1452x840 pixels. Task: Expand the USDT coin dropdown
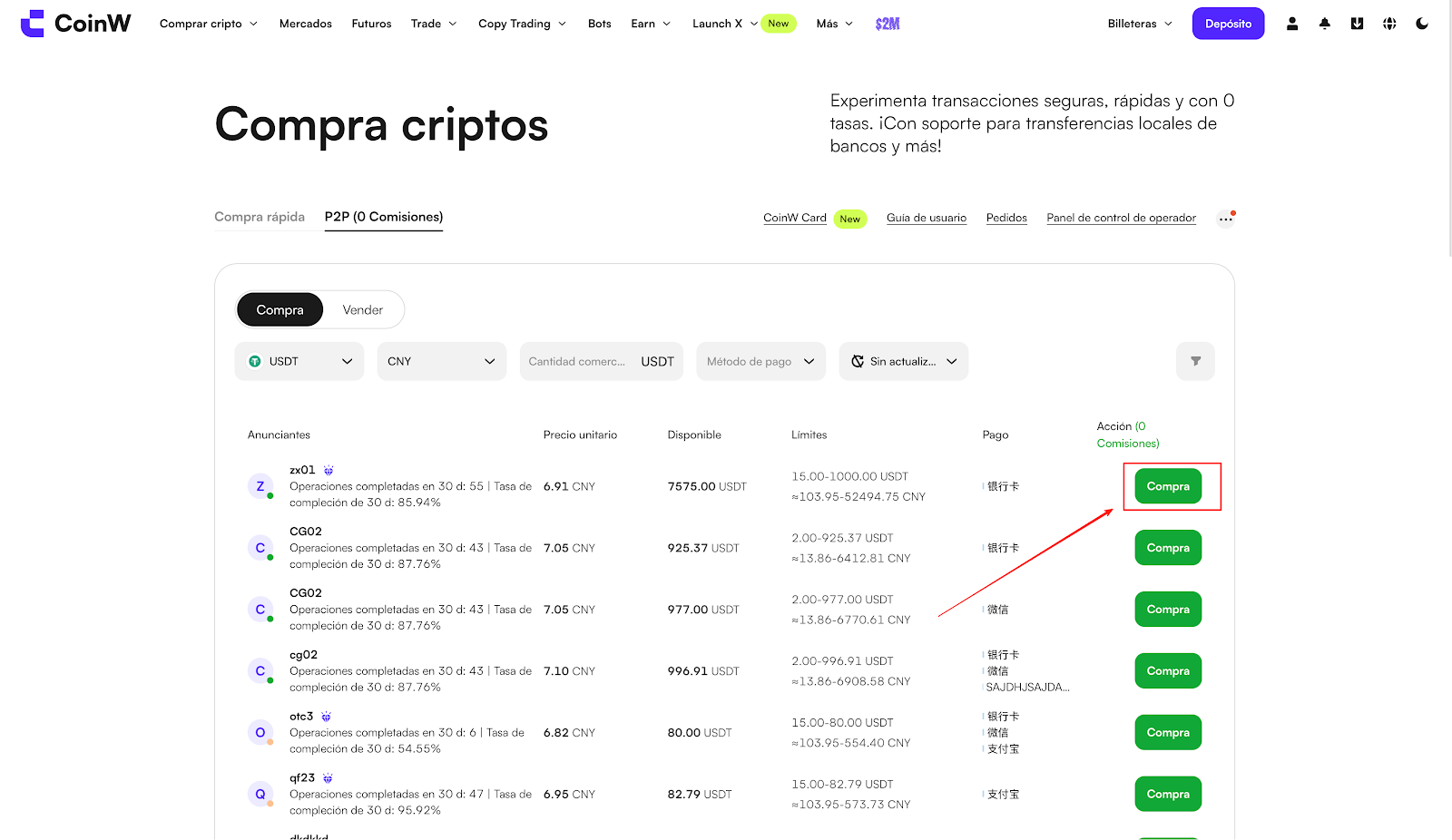click(299, 361)
